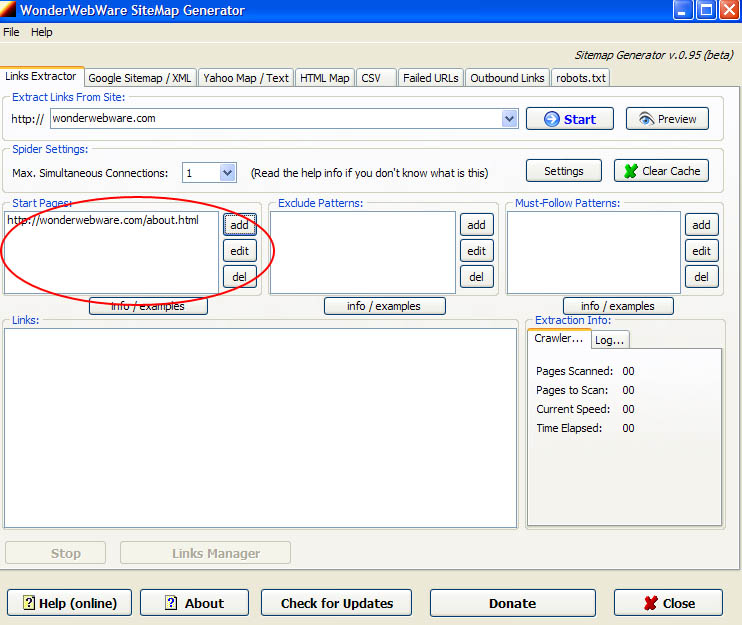Open the About dialog button
The width and height of the screenshot is (742, 625).
click(x=194, y=603)
